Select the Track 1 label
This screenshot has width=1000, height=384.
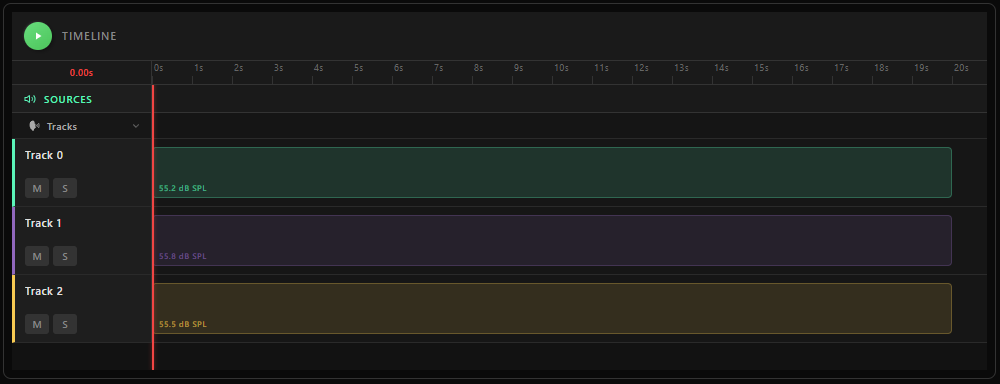point(43,223)
